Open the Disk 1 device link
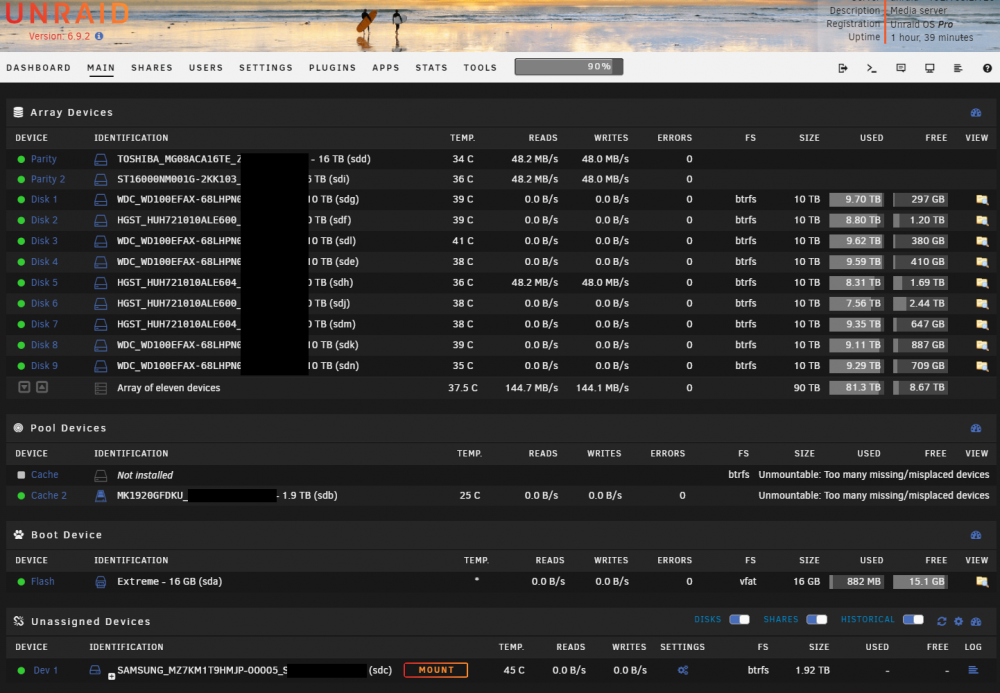The width and height of the screenshot is (1000, 693). [44, 200]
